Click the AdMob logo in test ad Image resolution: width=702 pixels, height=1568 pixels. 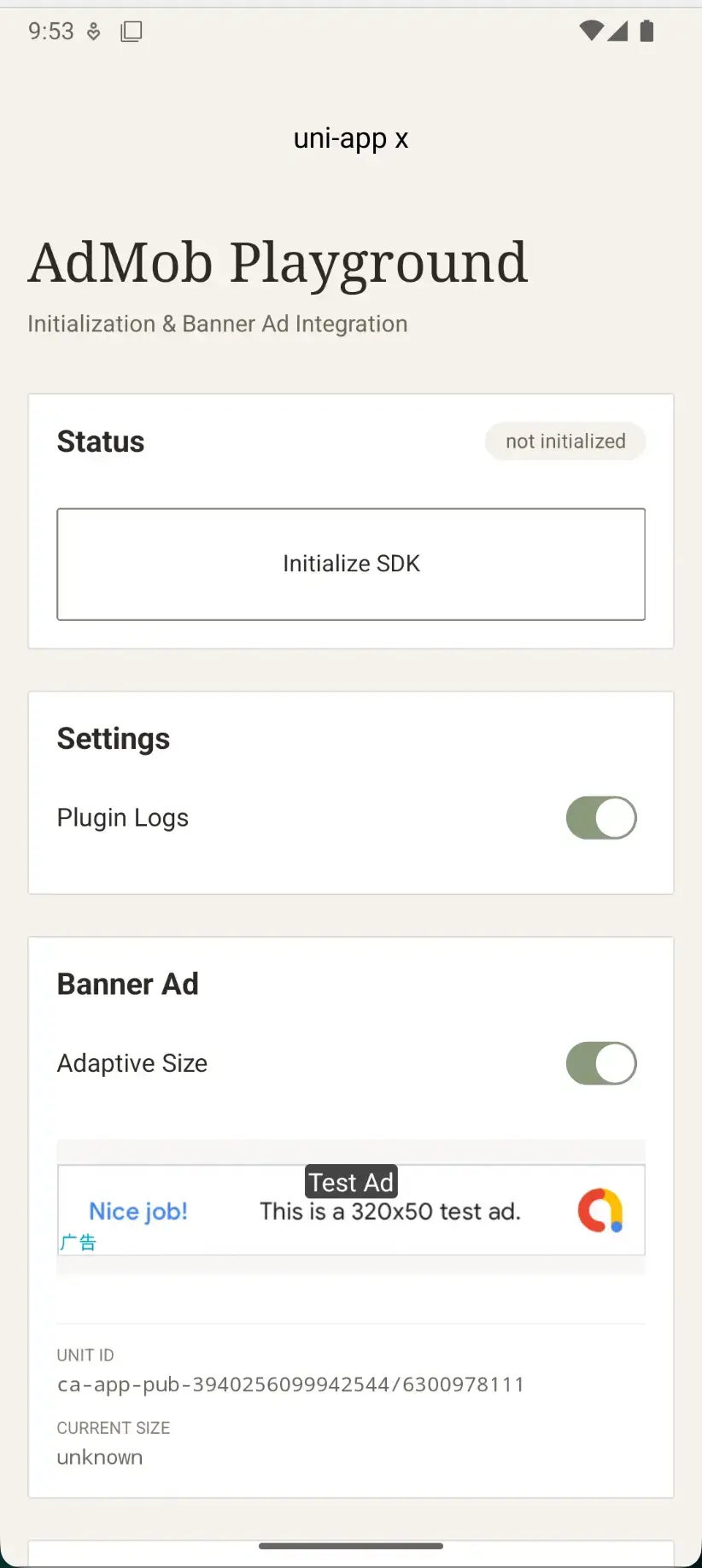tap(600, 1211)
